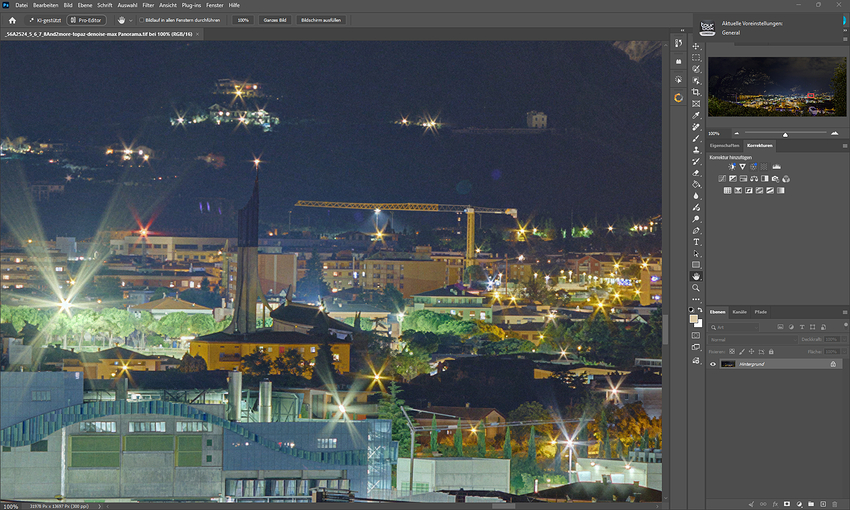
Task: Open blend mode 'Normal' dropdown
Action: click(753, 339)
